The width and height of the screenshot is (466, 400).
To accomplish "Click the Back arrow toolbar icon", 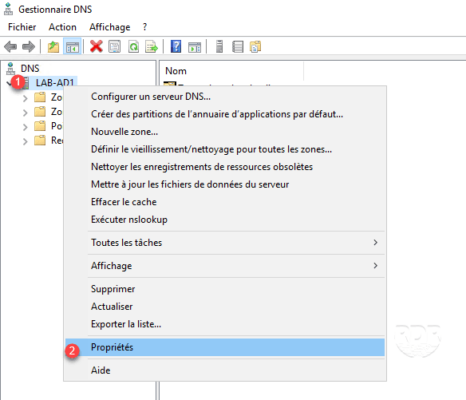I will pyautogui.click(x=11, y=47).
